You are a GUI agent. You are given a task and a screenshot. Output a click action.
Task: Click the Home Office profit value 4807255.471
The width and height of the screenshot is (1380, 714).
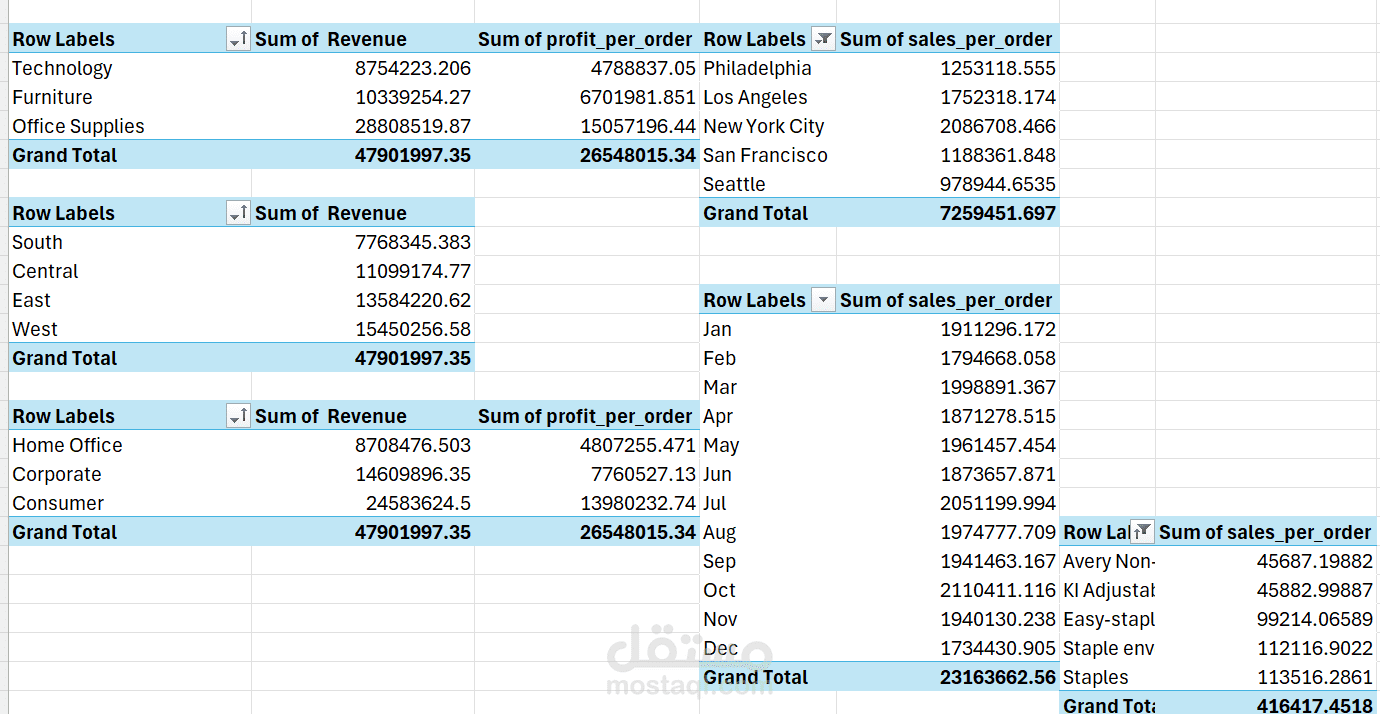(x=637, y=446)
